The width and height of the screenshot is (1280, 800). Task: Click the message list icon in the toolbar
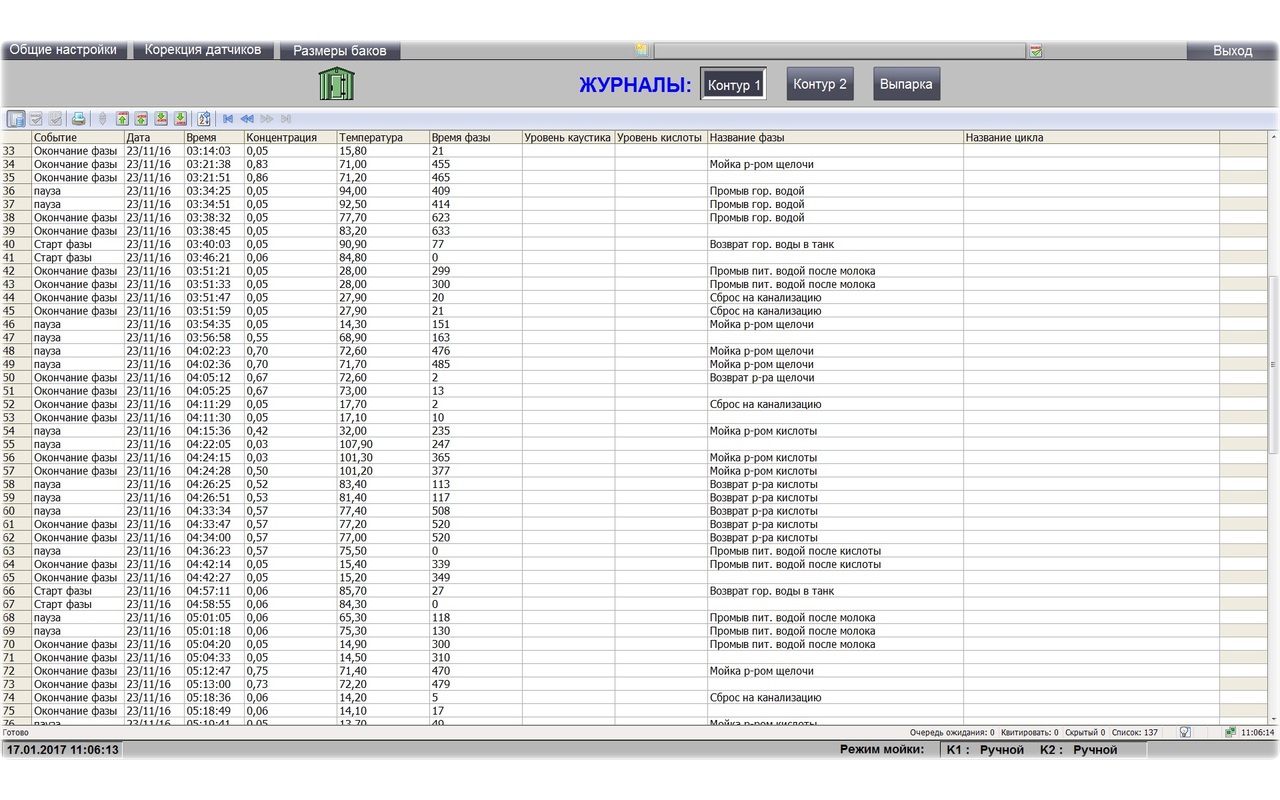(x=16, y=118)
